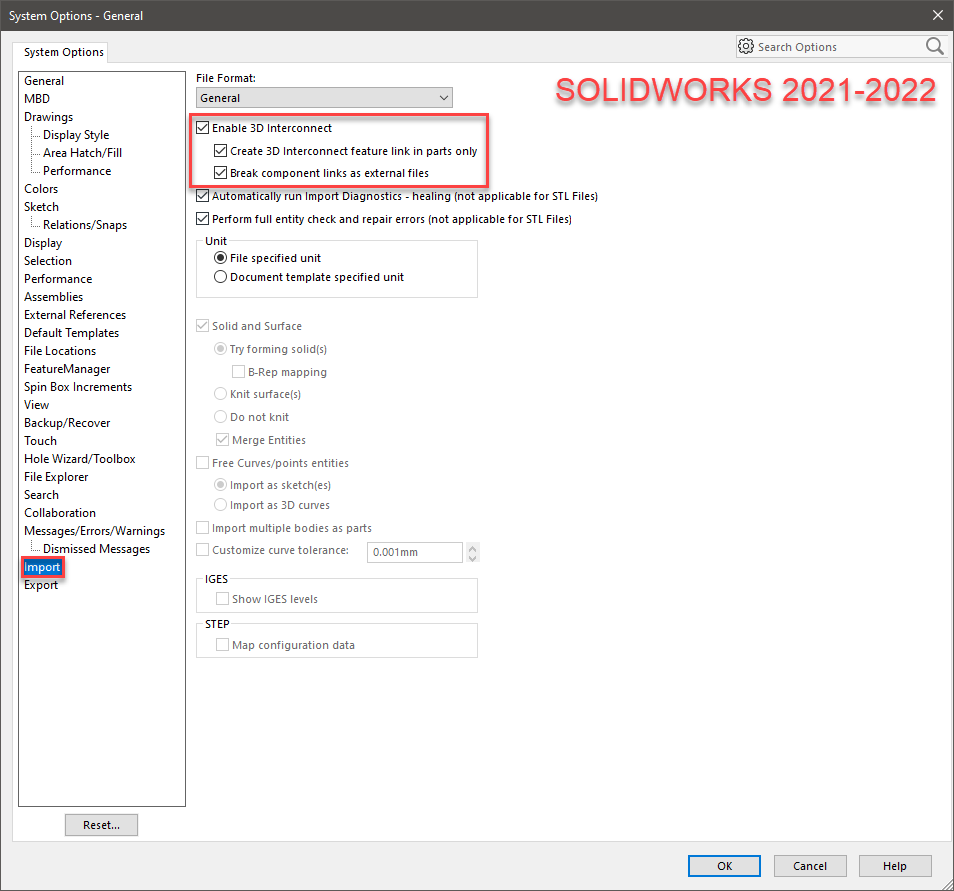Select General in the options list
The height and width of the screenshot is (891, 954).
44,81
